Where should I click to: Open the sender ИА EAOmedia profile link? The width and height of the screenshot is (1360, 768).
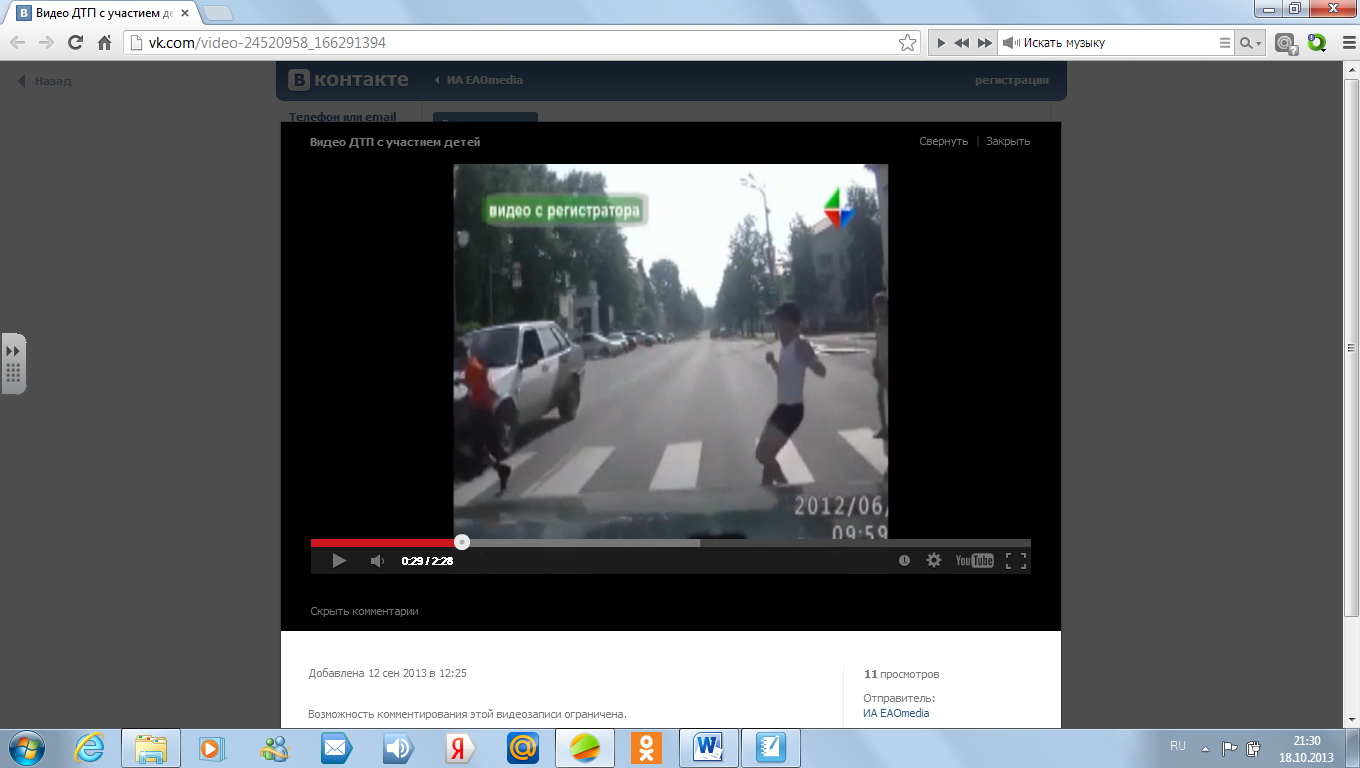tap(896, 713)
